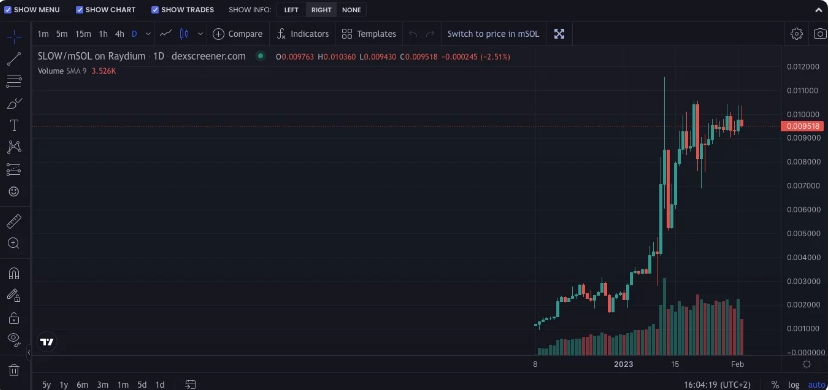Screen dimensions: 829x390
Task: Open chart settings gear icon
Action: pyautogui.click(x=796, y=34)
